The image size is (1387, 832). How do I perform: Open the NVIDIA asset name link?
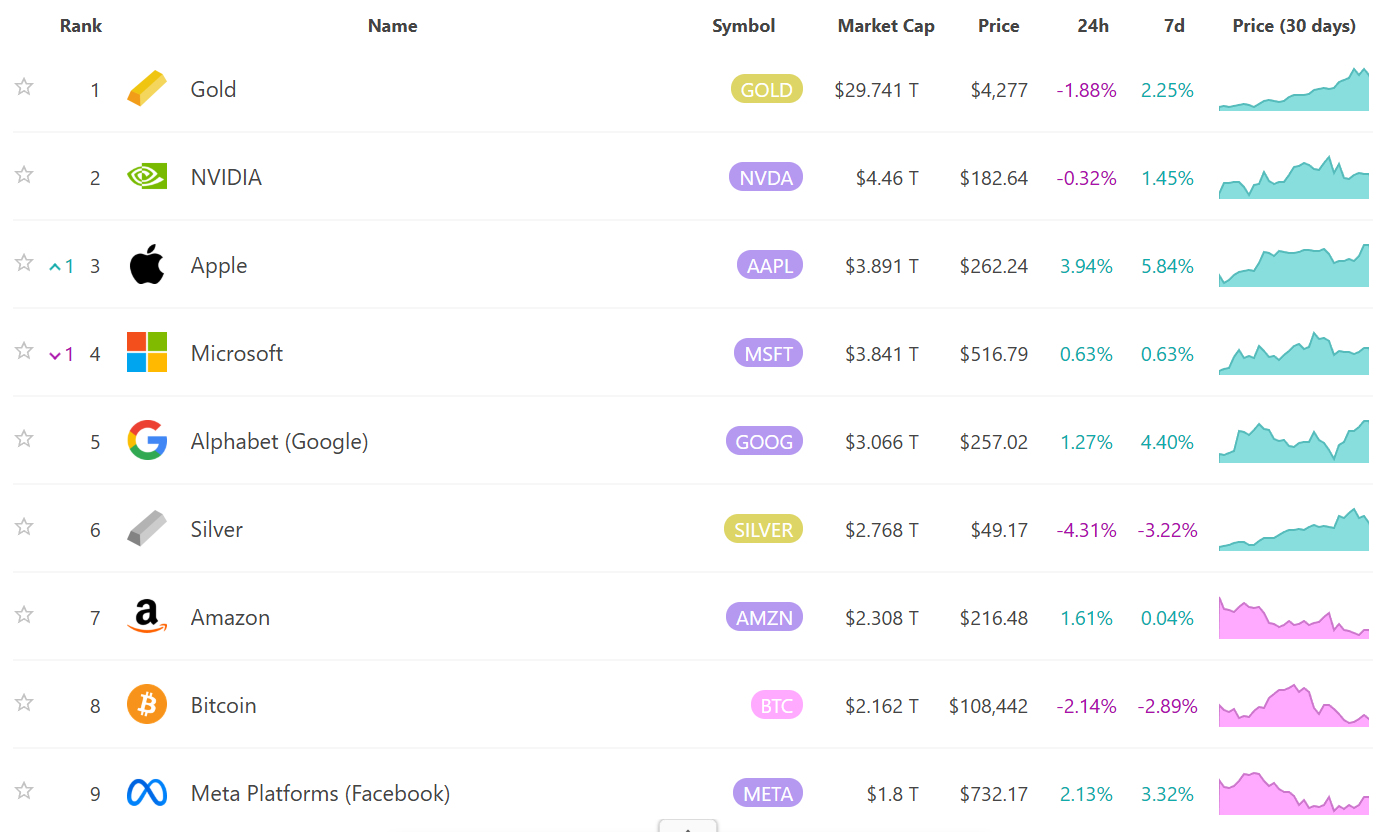225,176
